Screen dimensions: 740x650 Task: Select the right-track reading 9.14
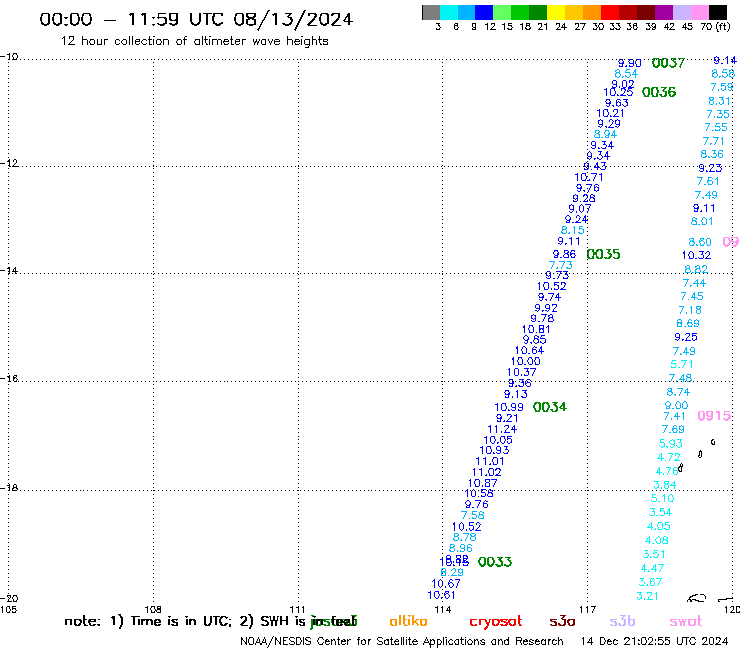pyautogui.click(x=725, y=60)
